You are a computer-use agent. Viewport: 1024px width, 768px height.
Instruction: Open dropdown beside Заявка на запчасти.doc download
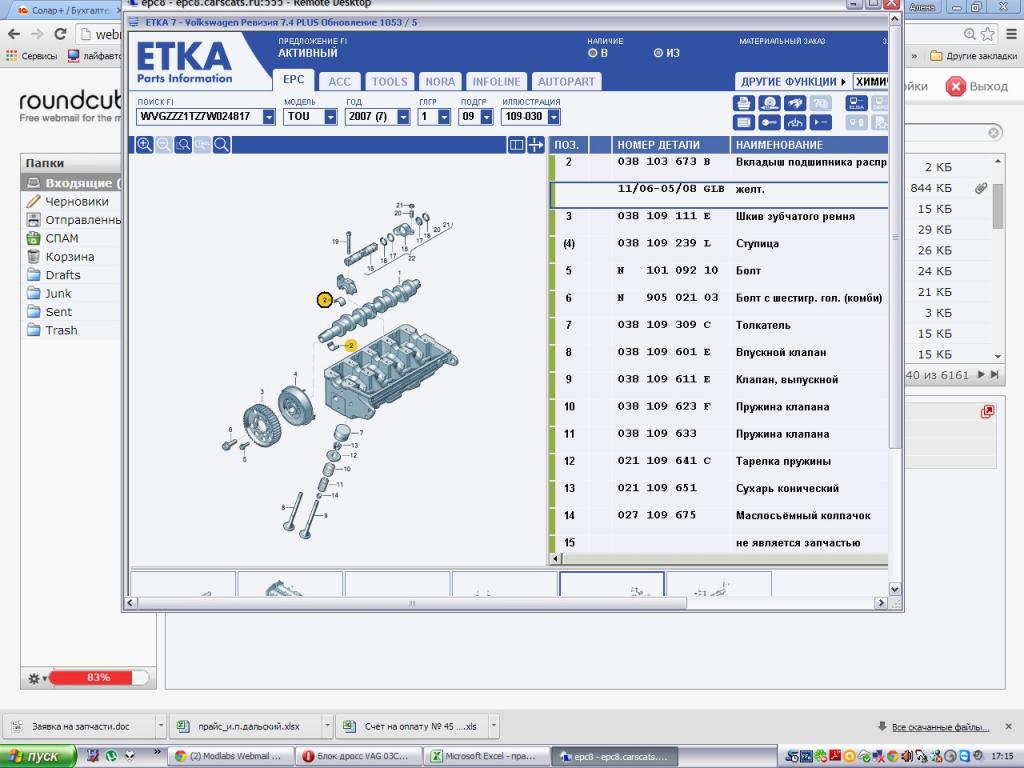[160, 726]
